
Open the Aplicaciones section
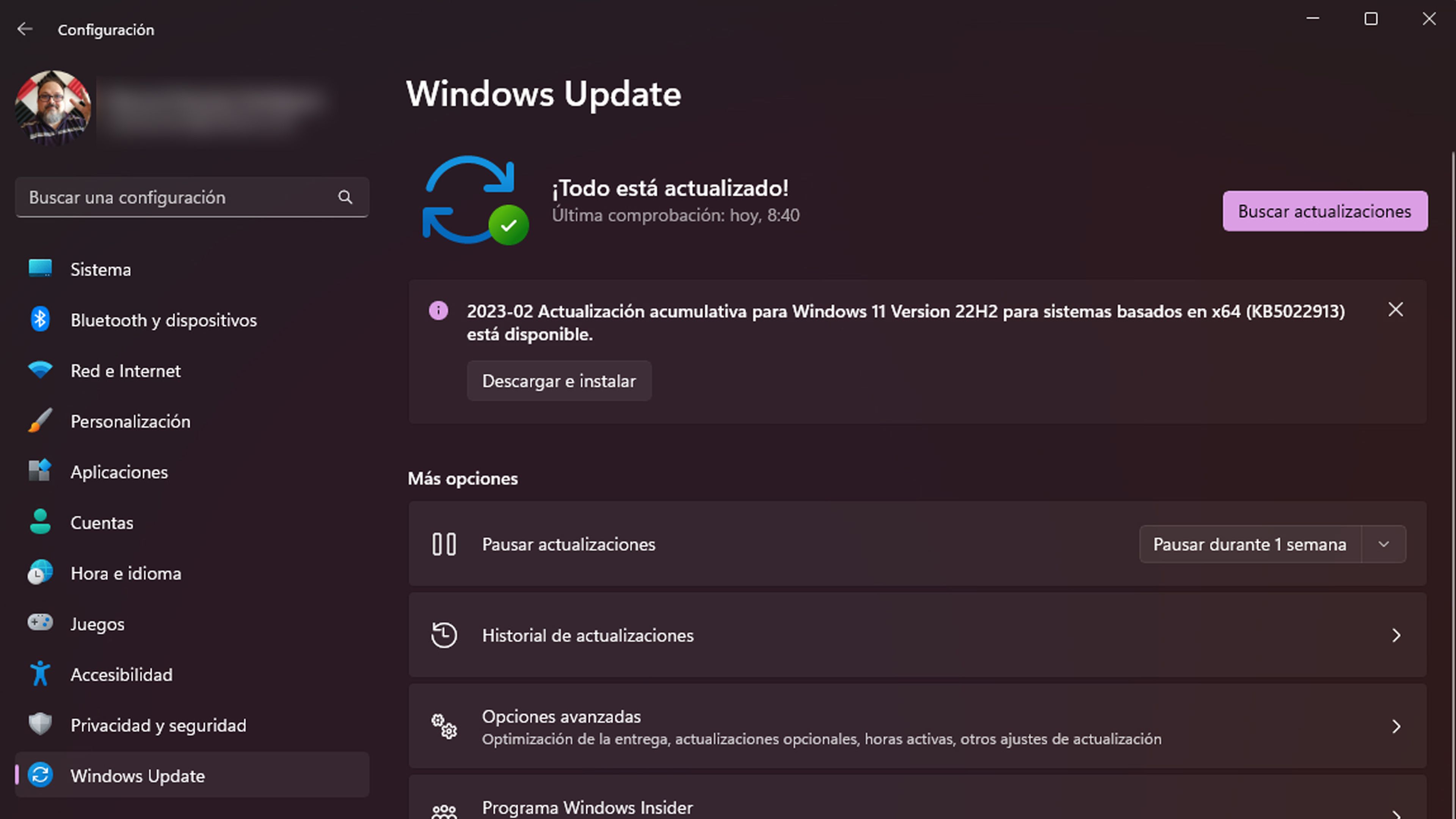coord(192,472)
